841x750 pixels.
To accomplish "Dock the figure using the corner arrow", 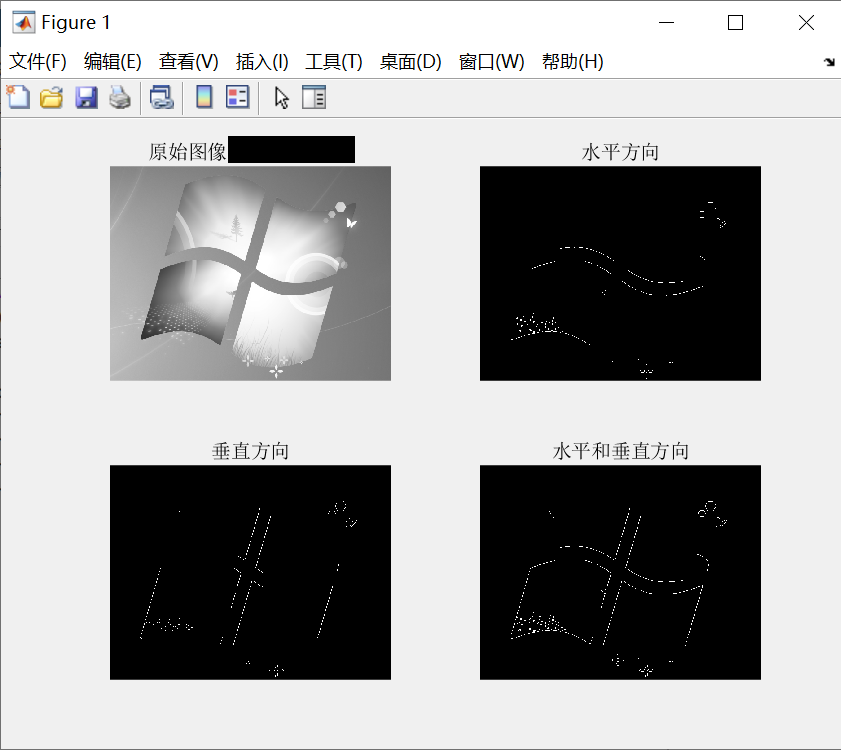I will click(x=829, y=62).
